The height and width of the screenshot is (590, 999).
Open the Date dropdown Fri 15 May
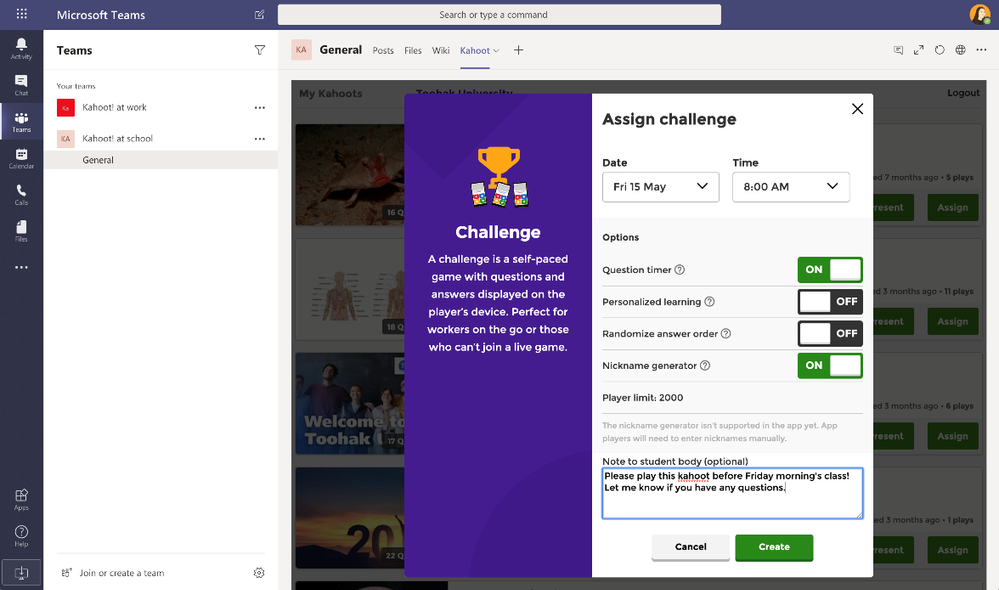point(661,187)
